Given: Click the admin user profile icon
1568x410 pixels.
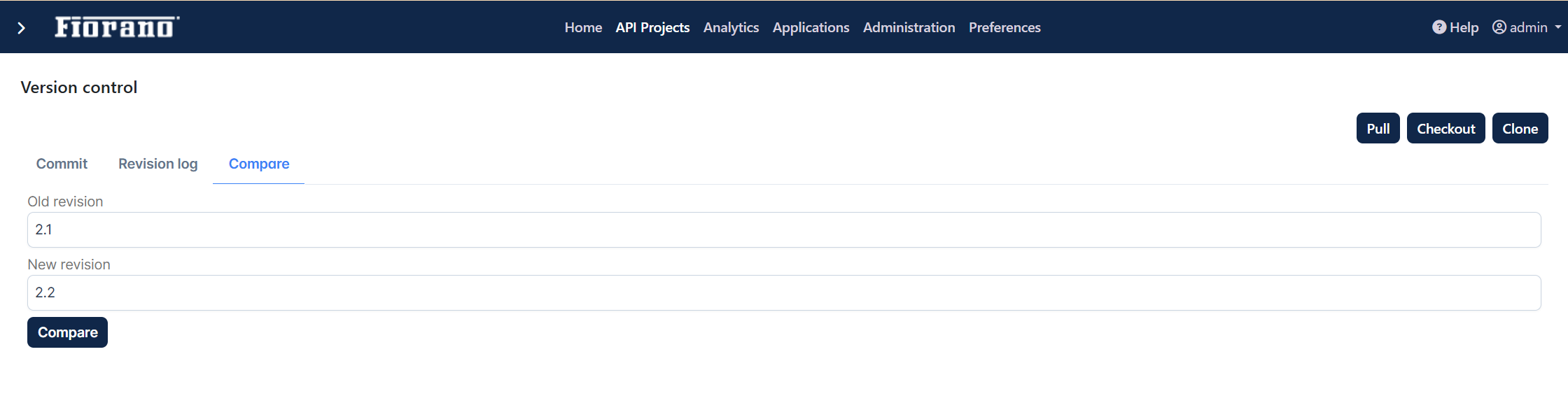Looking at the screenshot, I should pyautogui.click(x=1499, y=27).
